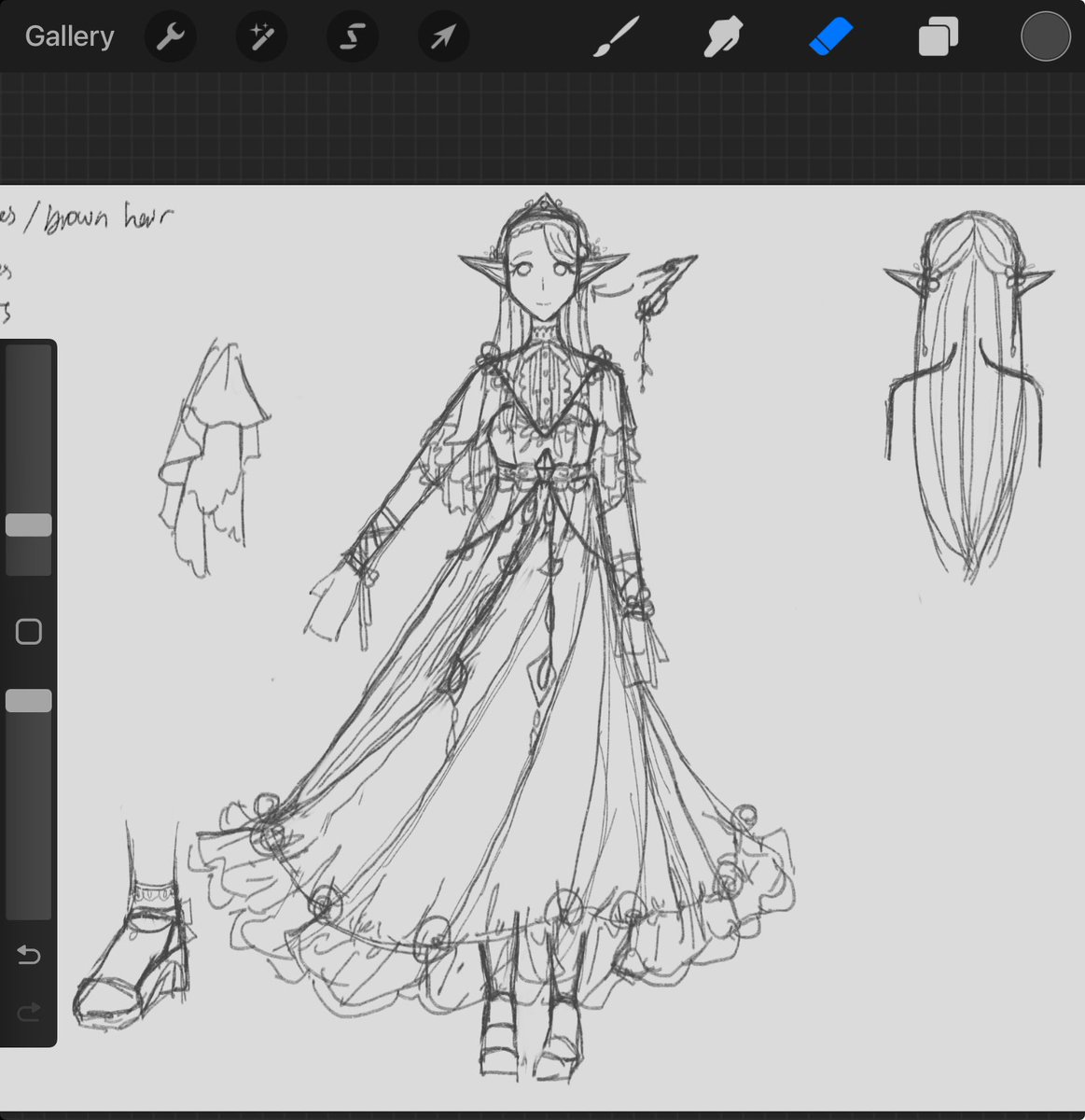Select the Smudge tool

[723, 37]
